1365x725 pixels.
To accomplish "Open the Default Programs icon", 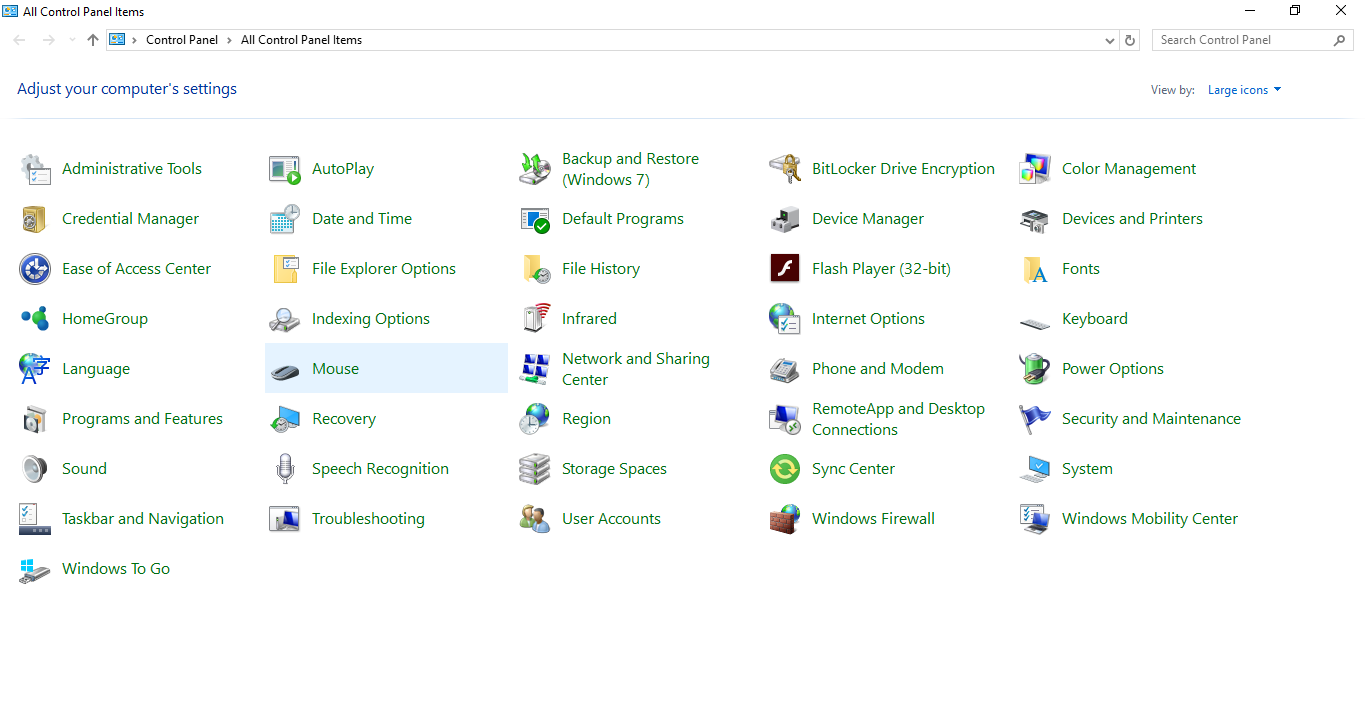I will tap(535, 219).
